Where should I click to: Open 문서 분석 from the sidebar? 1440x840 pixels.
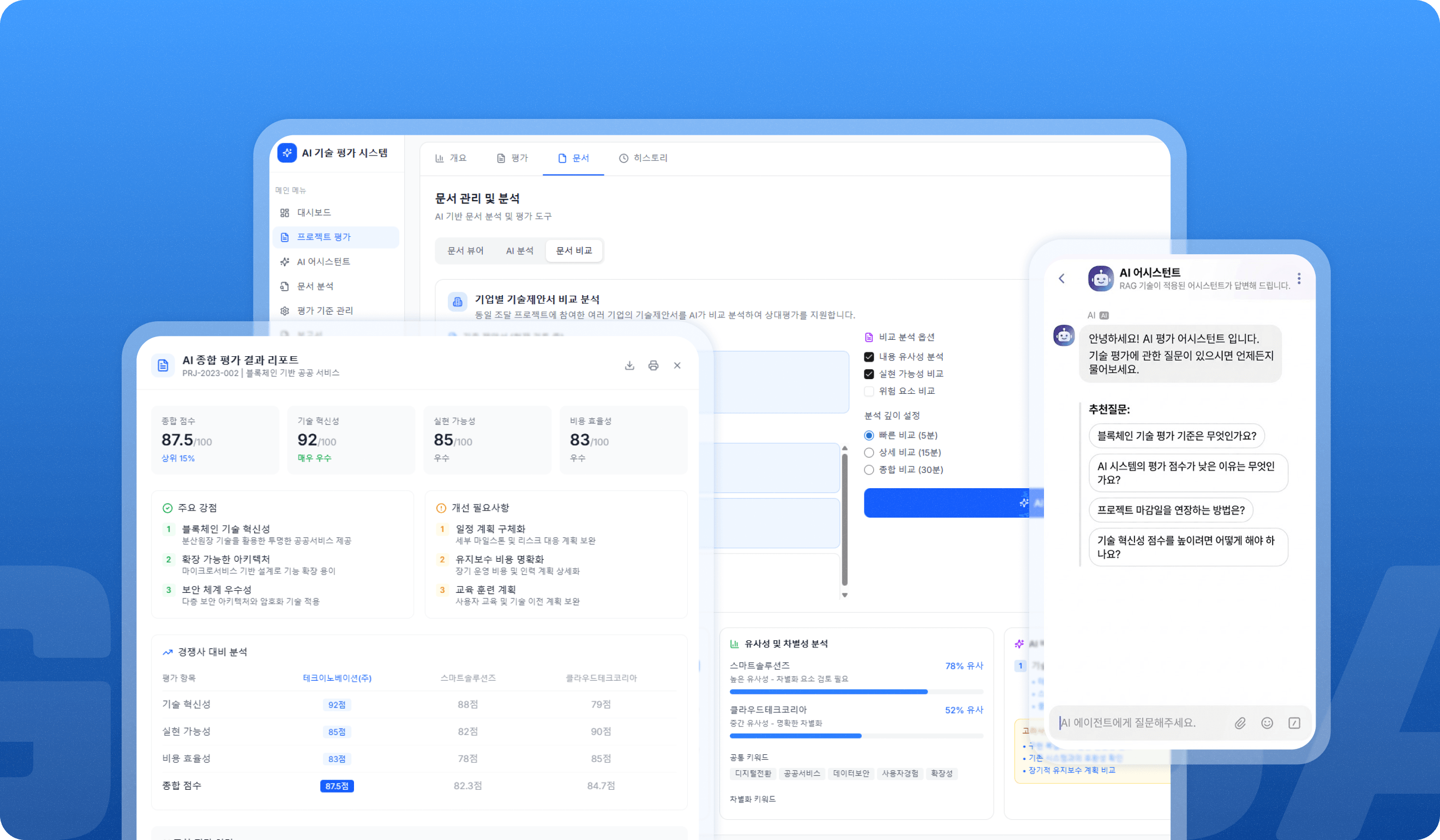[315, 286]
